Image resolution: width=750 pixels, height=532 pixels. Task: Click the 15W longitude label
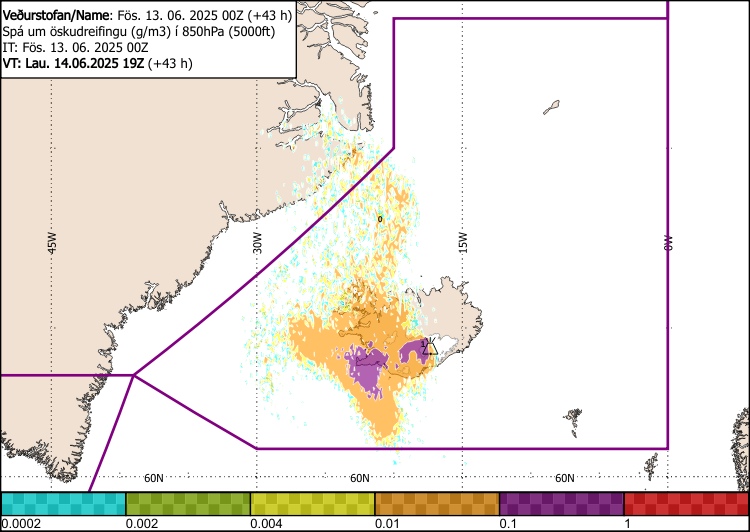click(x=463, y=243)
